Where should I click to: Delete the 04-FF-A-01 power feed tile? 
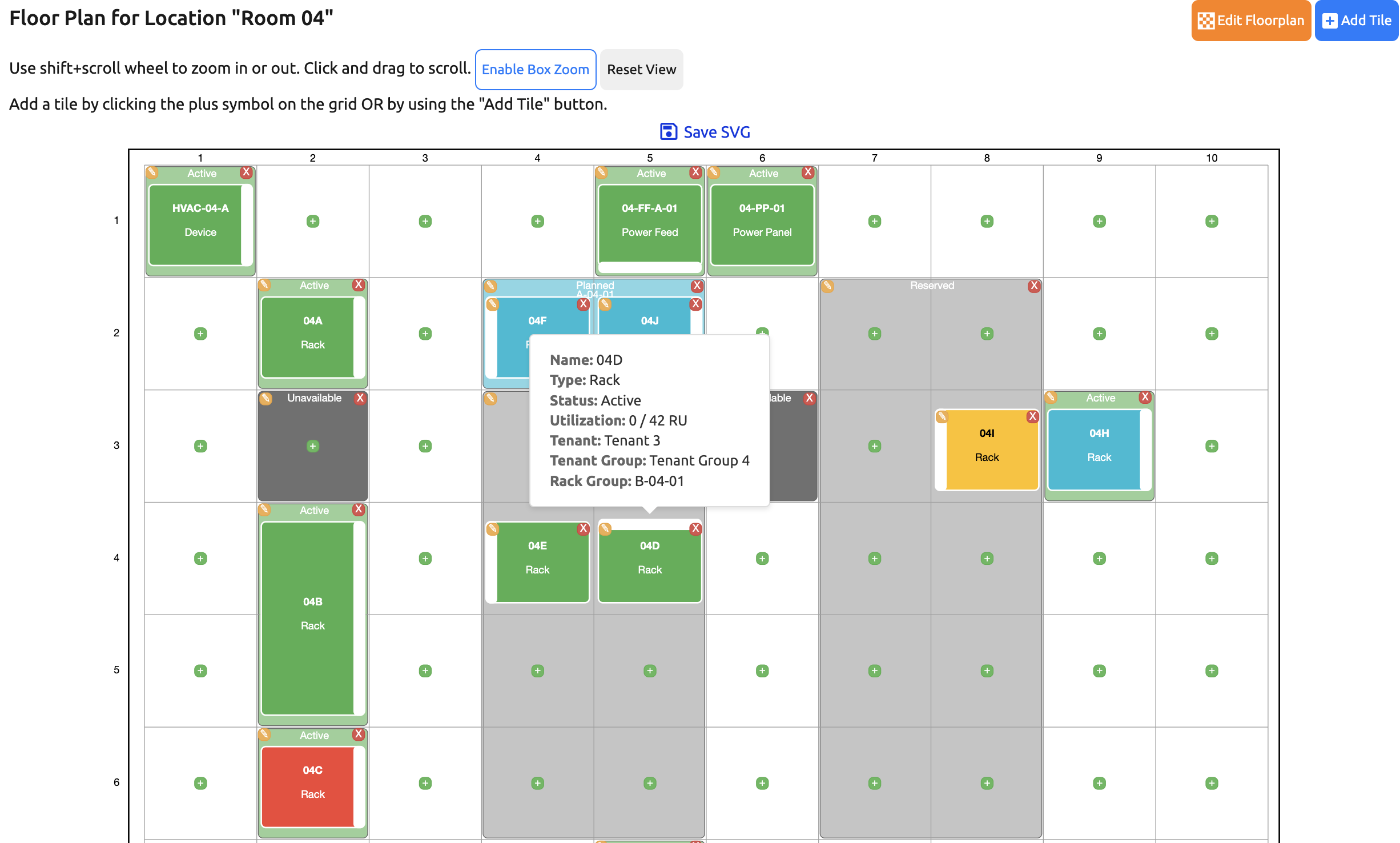coord(695,172)
